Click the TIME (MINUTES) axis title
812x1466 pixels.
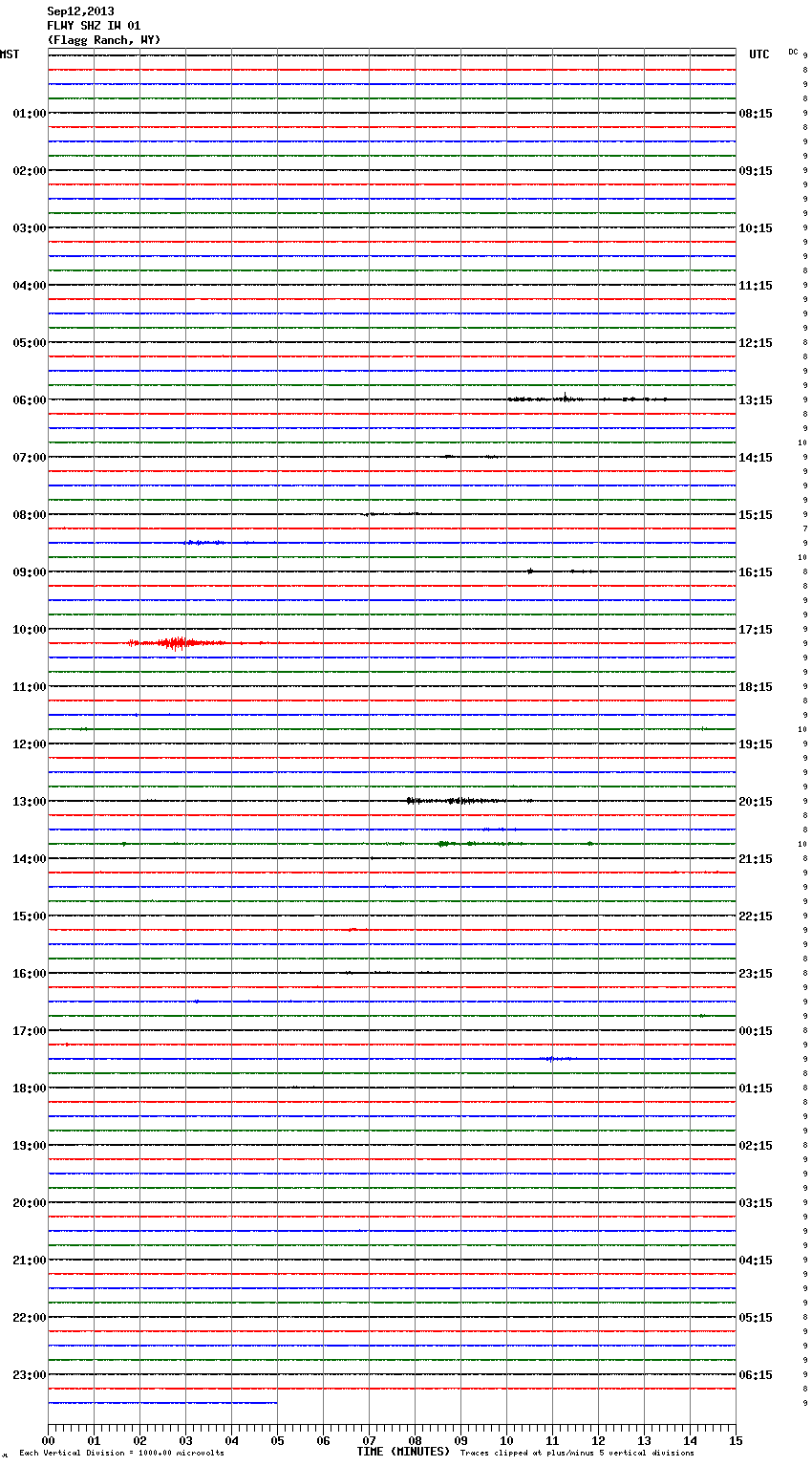[403, 1452]
